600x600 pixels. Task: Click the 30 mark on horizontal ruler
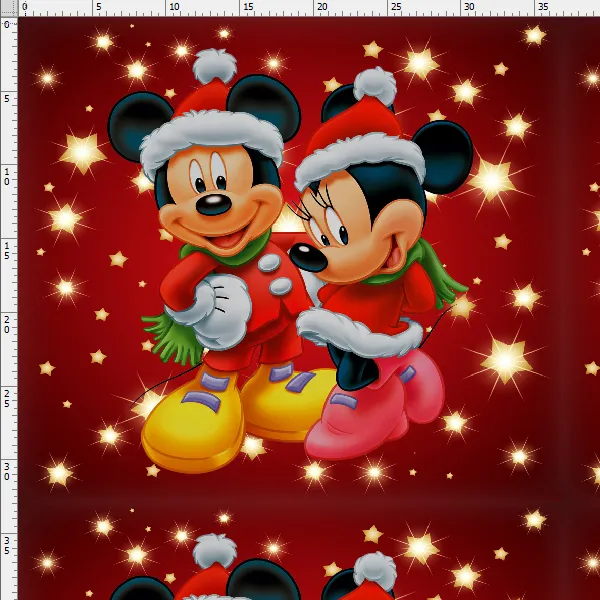point(469,7)
